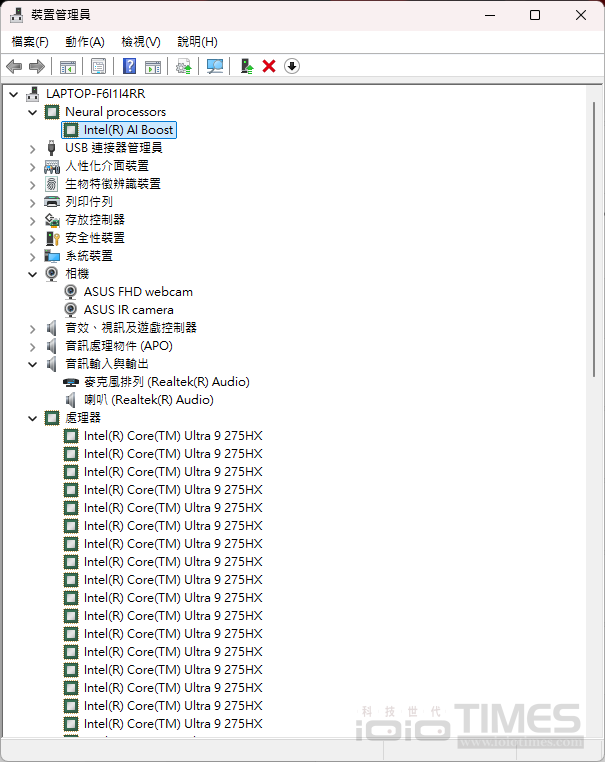Click the 安全性裝置 key icon
Viewport: 605px width, 762px height.
click(52, 238)
